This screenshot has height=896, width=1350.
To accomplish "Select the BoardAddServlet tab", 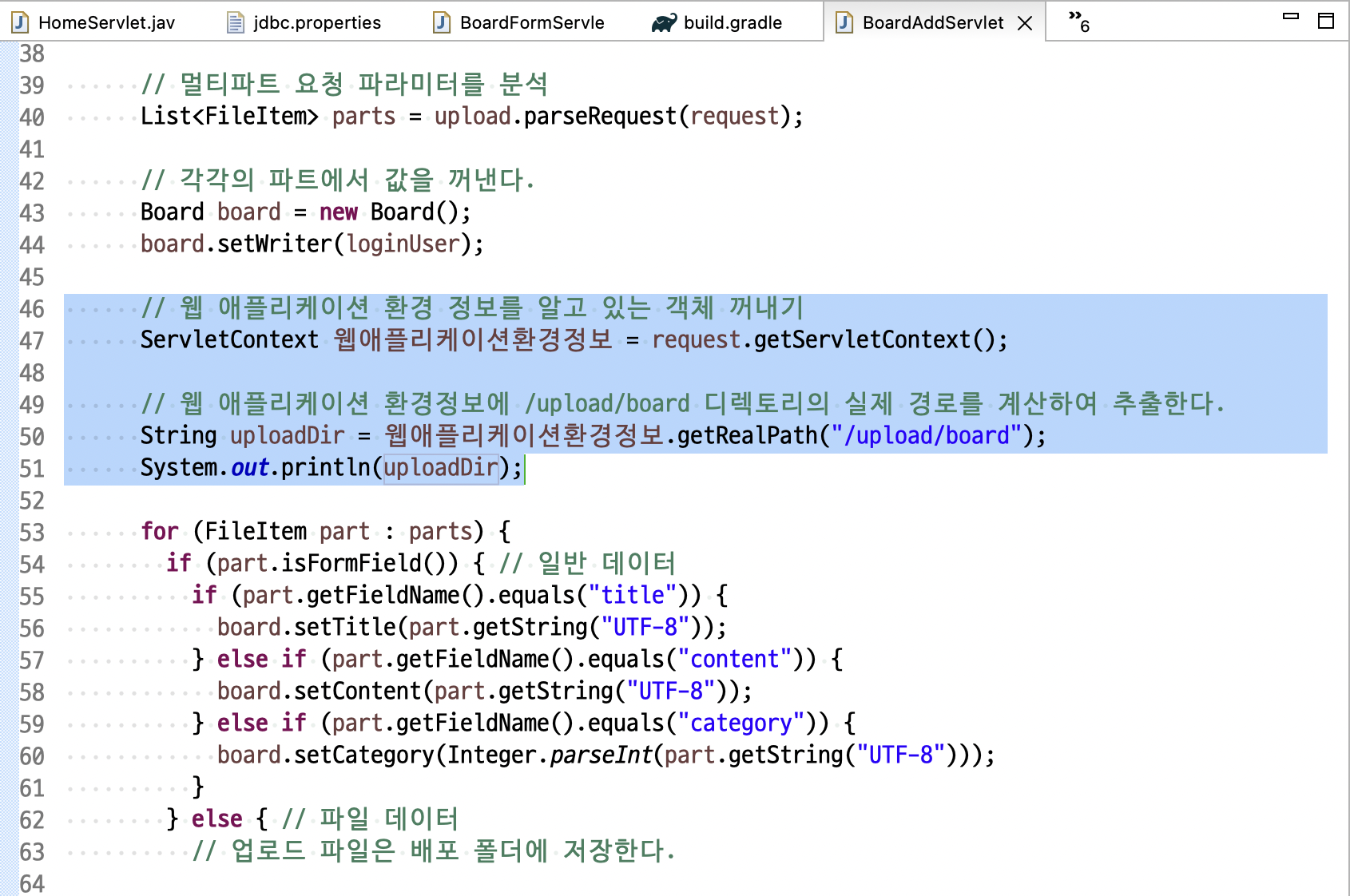I will point(933,22).
